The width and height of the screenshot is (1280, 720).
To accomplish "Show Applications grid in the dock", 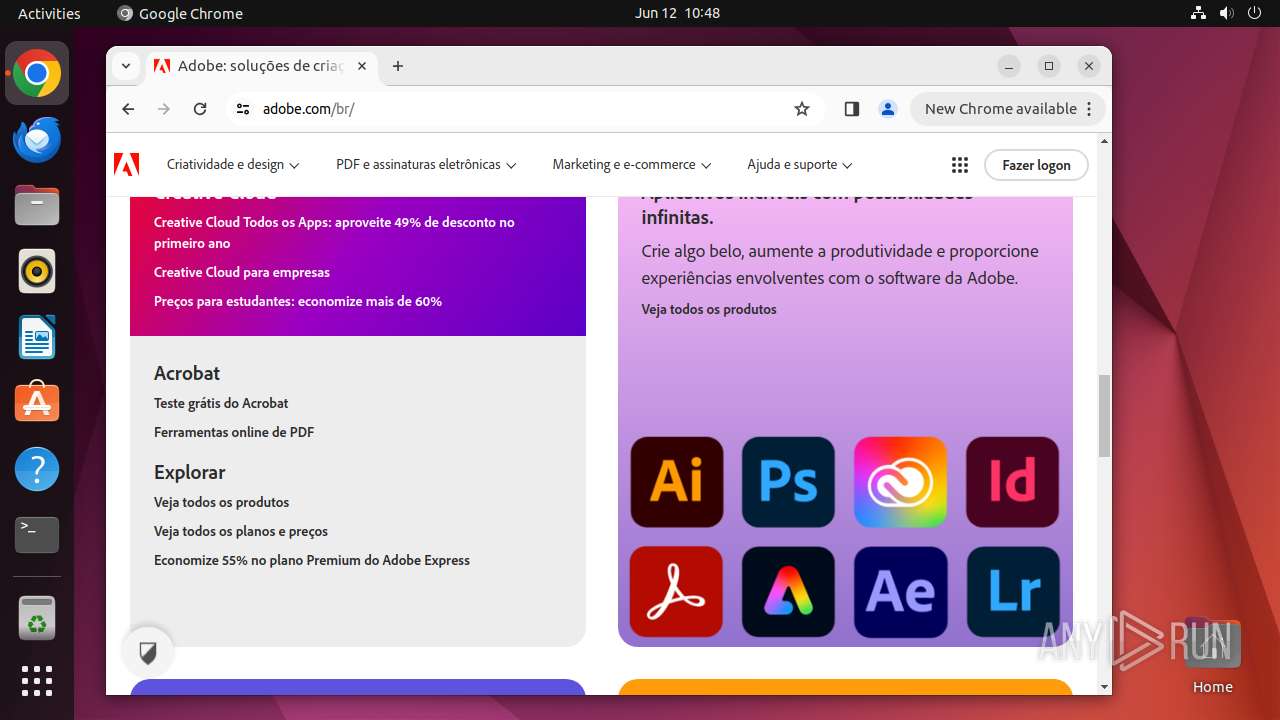I will (37, 681).
